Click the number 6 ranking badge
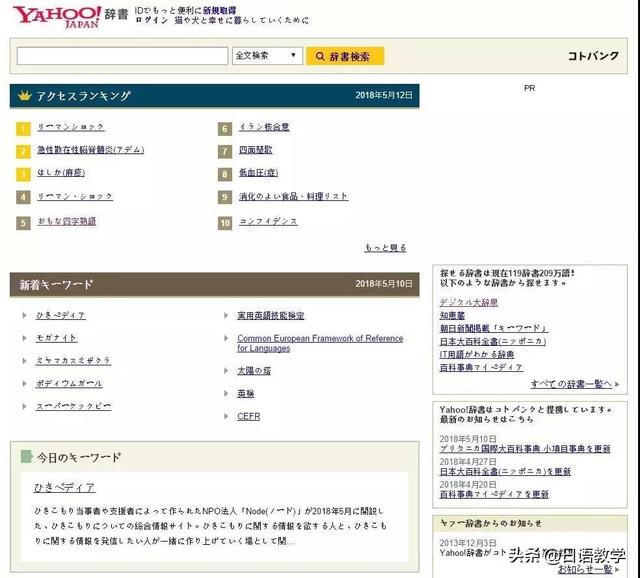This screenshot has width=640, height=578. coord(225,129)
